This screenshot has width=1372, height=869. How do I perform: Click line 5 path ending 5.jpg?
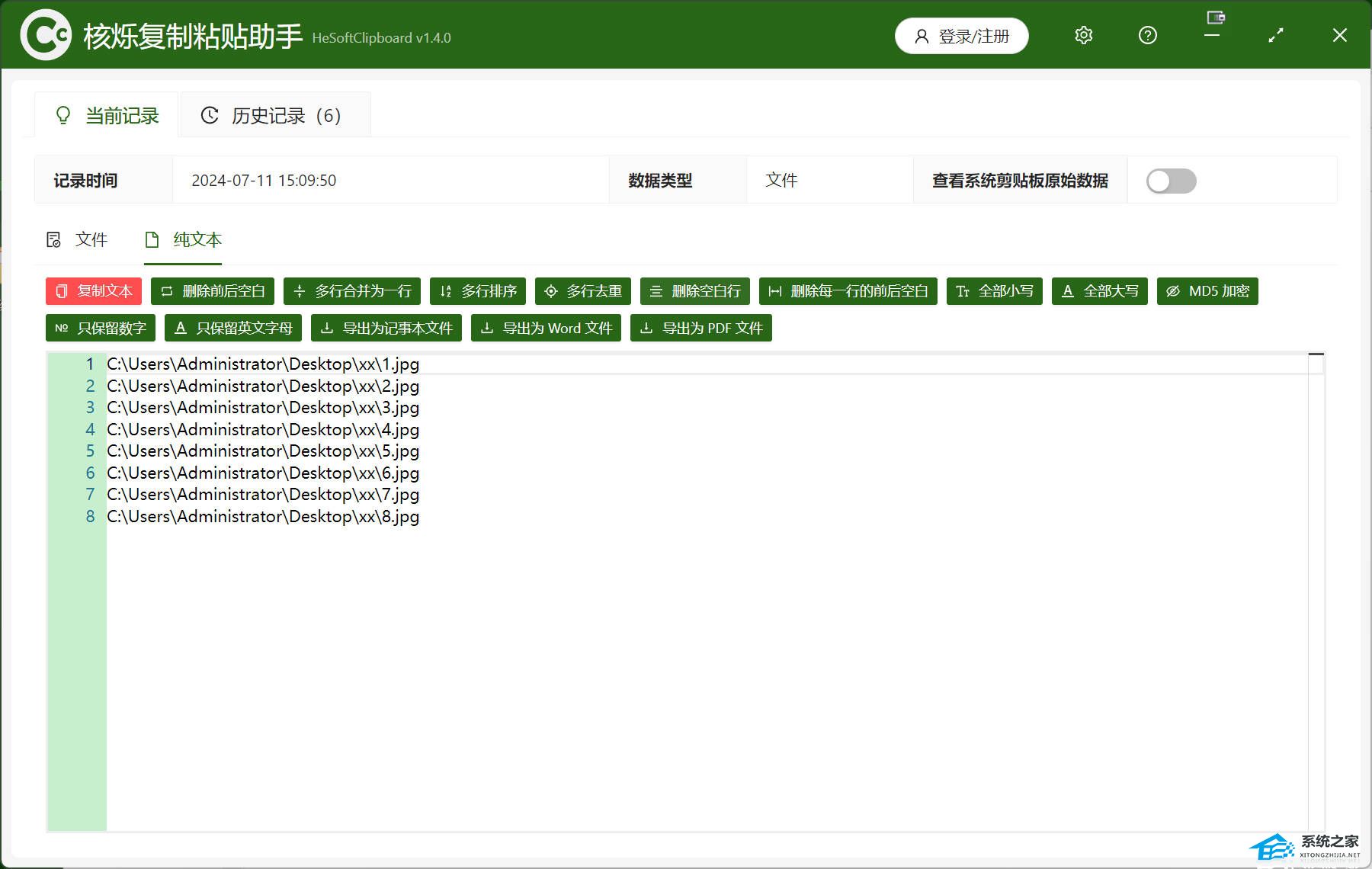coord(263,451)
